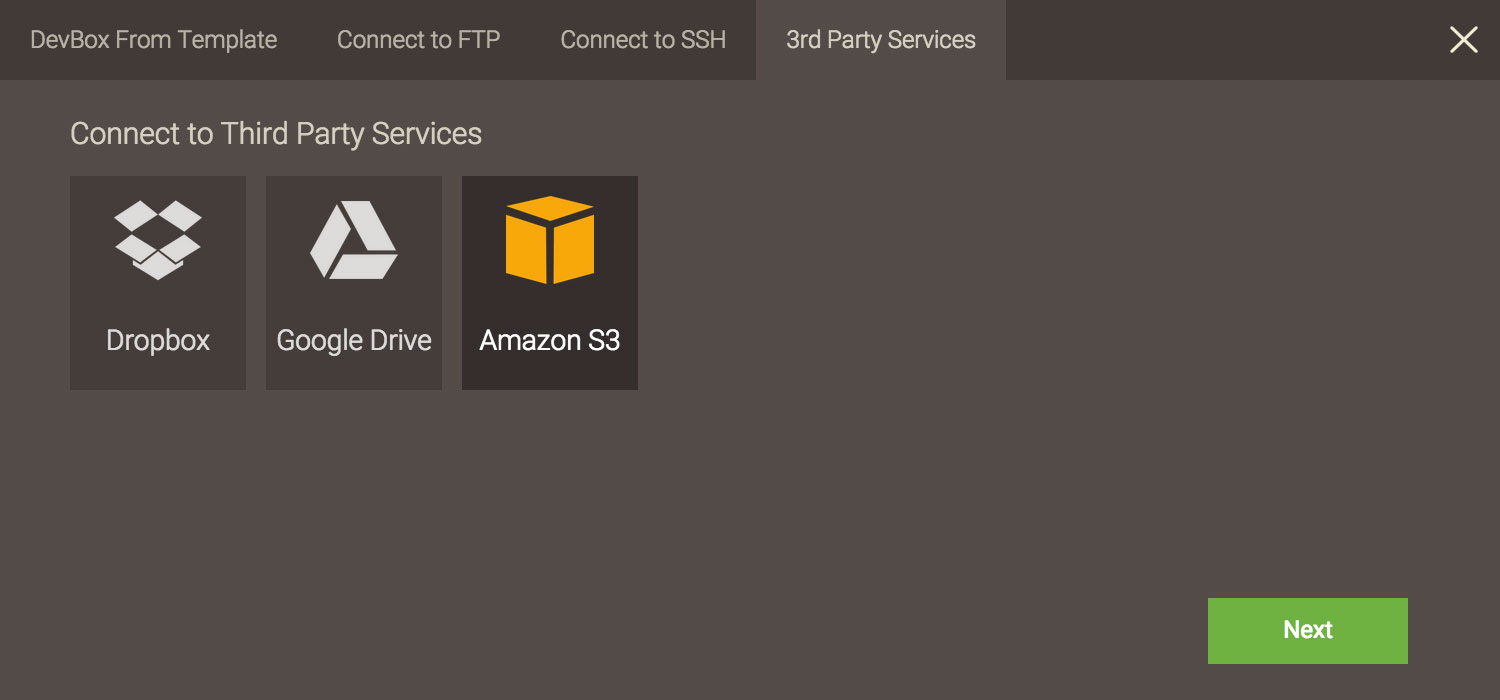Click the 'Connect to Third Party Services' heading
This screenshot has width=1500, height=700.
[x=276, y=134]
